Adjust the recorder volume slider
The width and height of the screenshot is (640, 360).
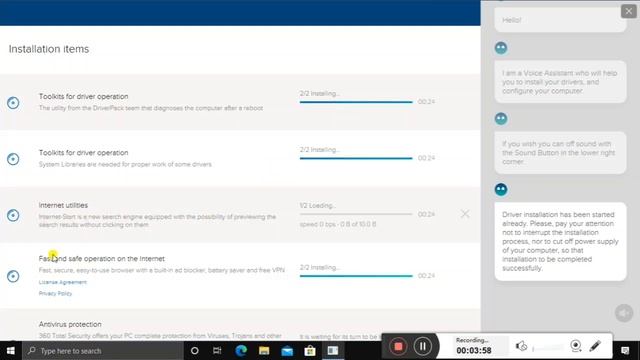[x=548, y=348]
